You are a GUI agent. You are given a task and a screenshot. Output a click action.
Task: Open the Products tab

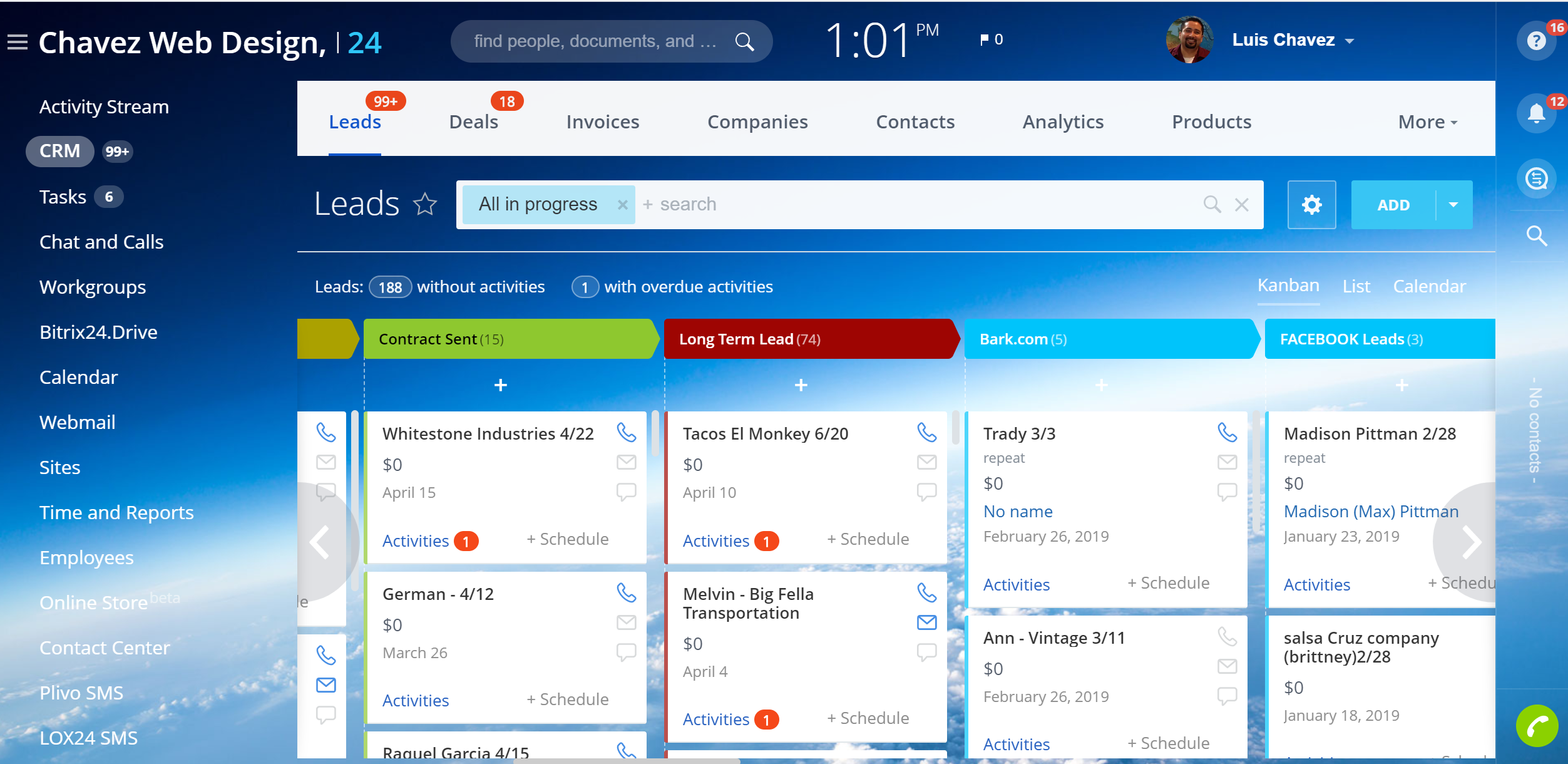coord(1211,121)
